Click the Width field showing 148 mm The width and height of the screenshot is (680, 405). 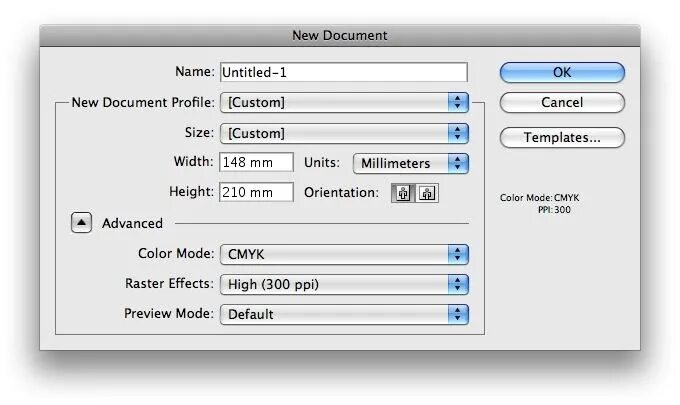coord(256,162)
